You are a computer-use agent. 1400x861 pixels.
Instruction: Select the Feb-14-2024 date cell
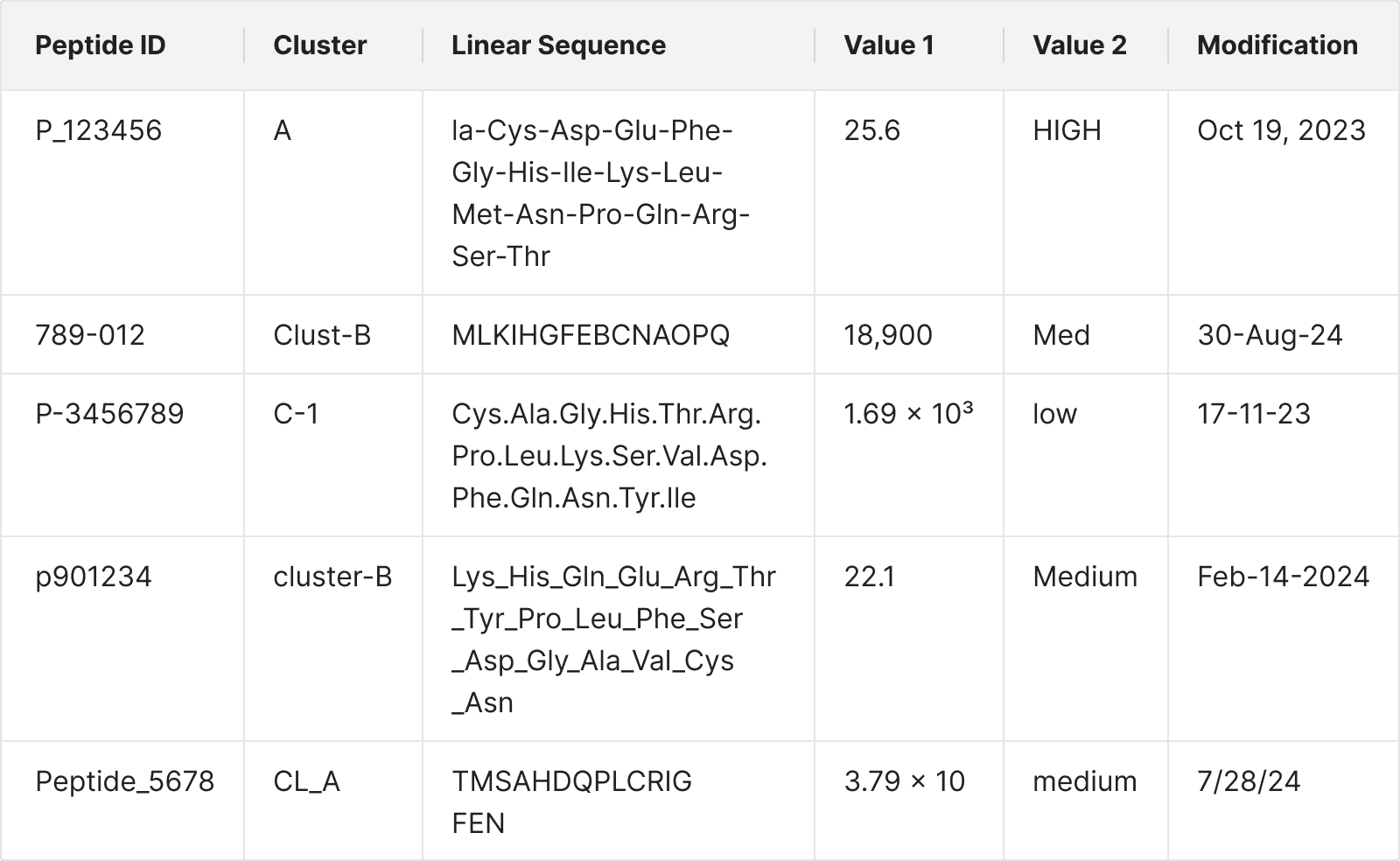click(x=1283, y=577)
